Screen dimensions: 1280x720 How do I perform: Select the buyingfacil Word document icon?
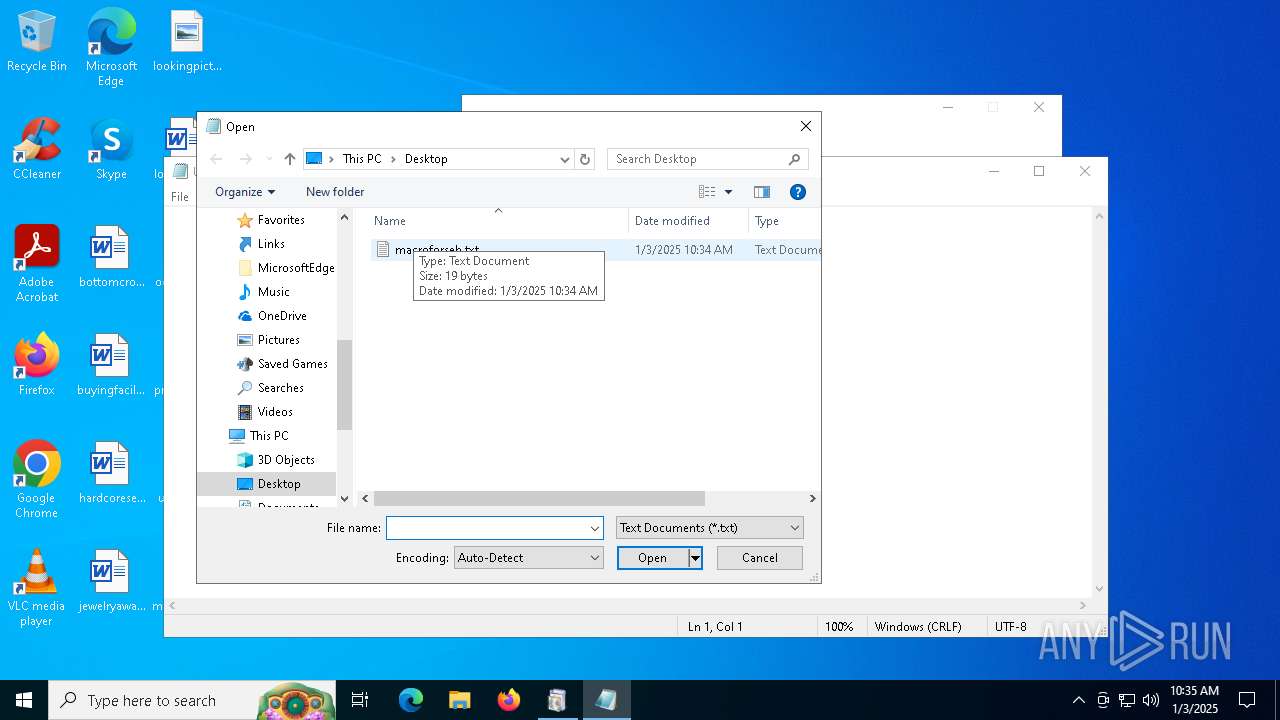[x=111, y=366]
